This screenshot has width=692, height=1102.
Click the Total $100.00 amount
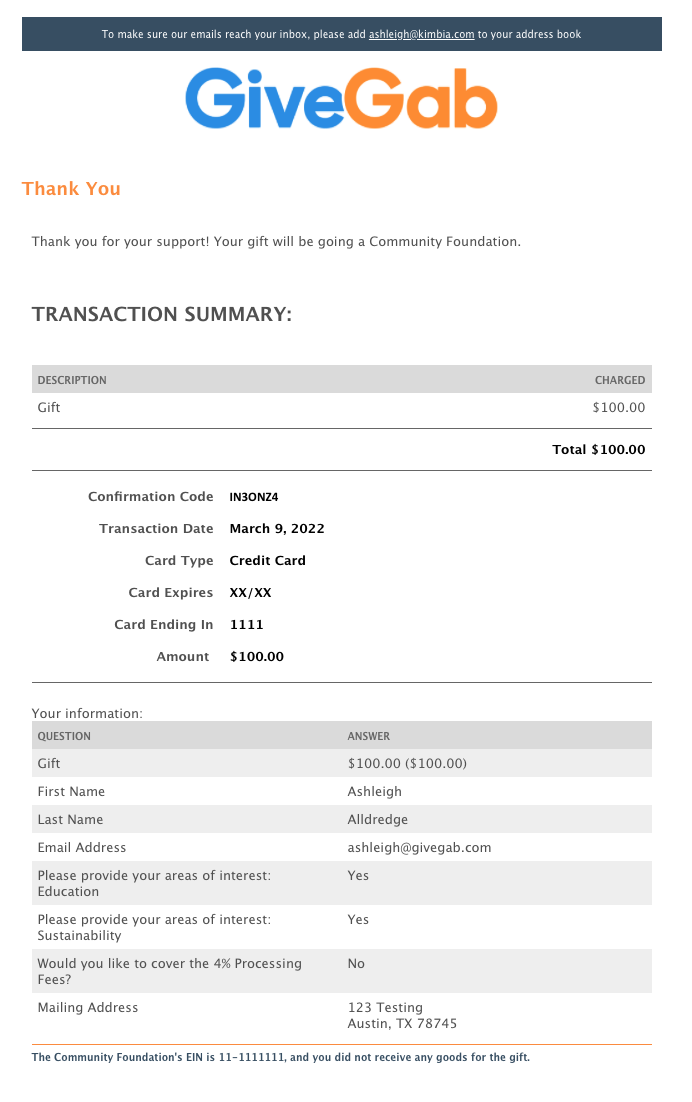[599, 450]
